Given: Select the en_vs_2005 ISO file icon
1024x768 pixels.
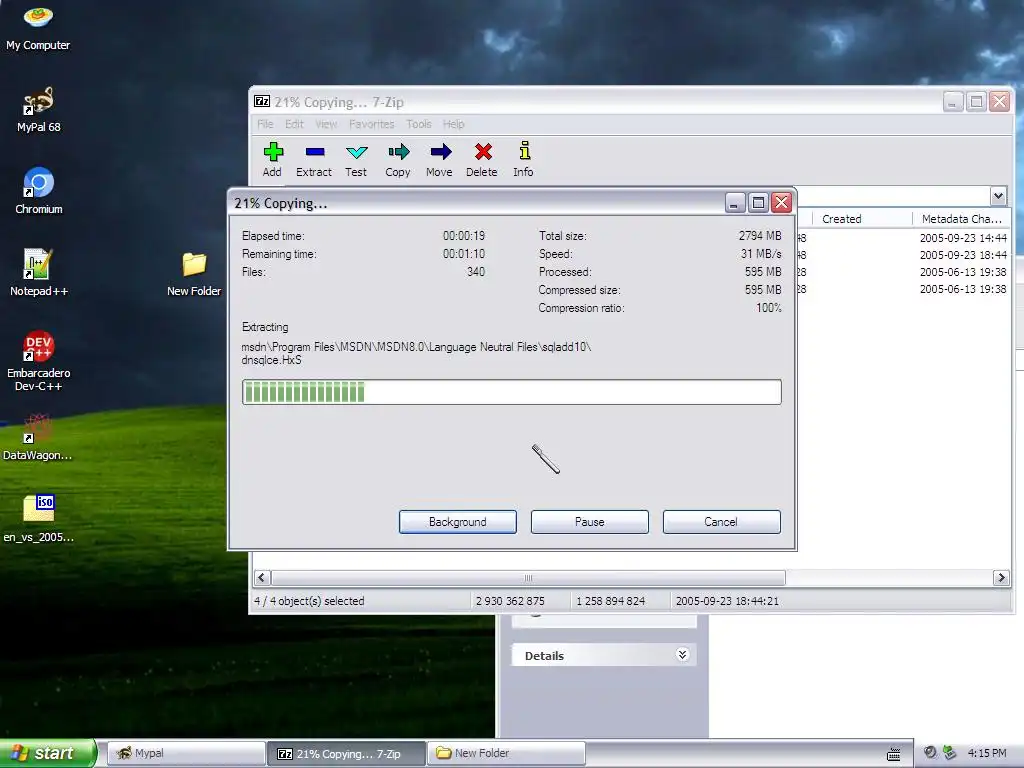Looking at the screenshot, I should point(39,519).
